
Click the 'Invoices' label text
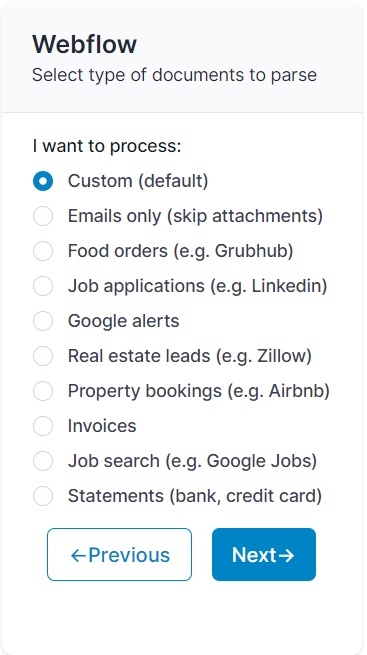point(102,426)
